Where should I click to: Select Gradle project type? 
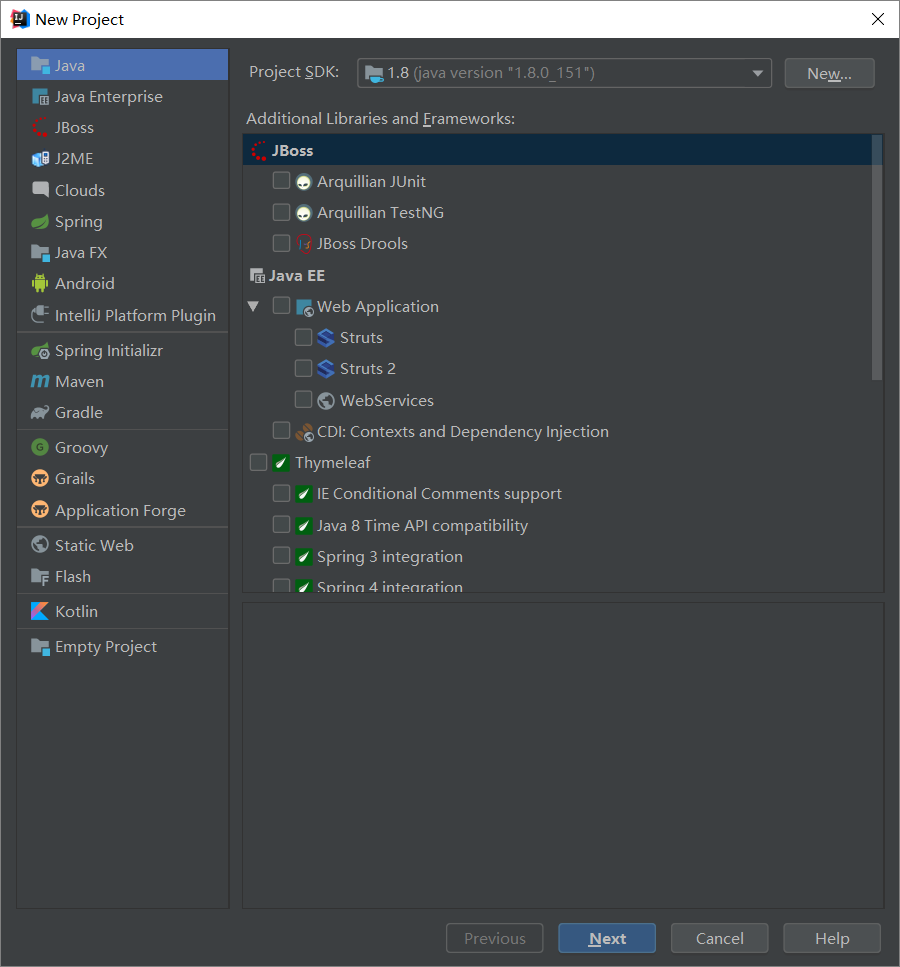click(x=123, y=413)
